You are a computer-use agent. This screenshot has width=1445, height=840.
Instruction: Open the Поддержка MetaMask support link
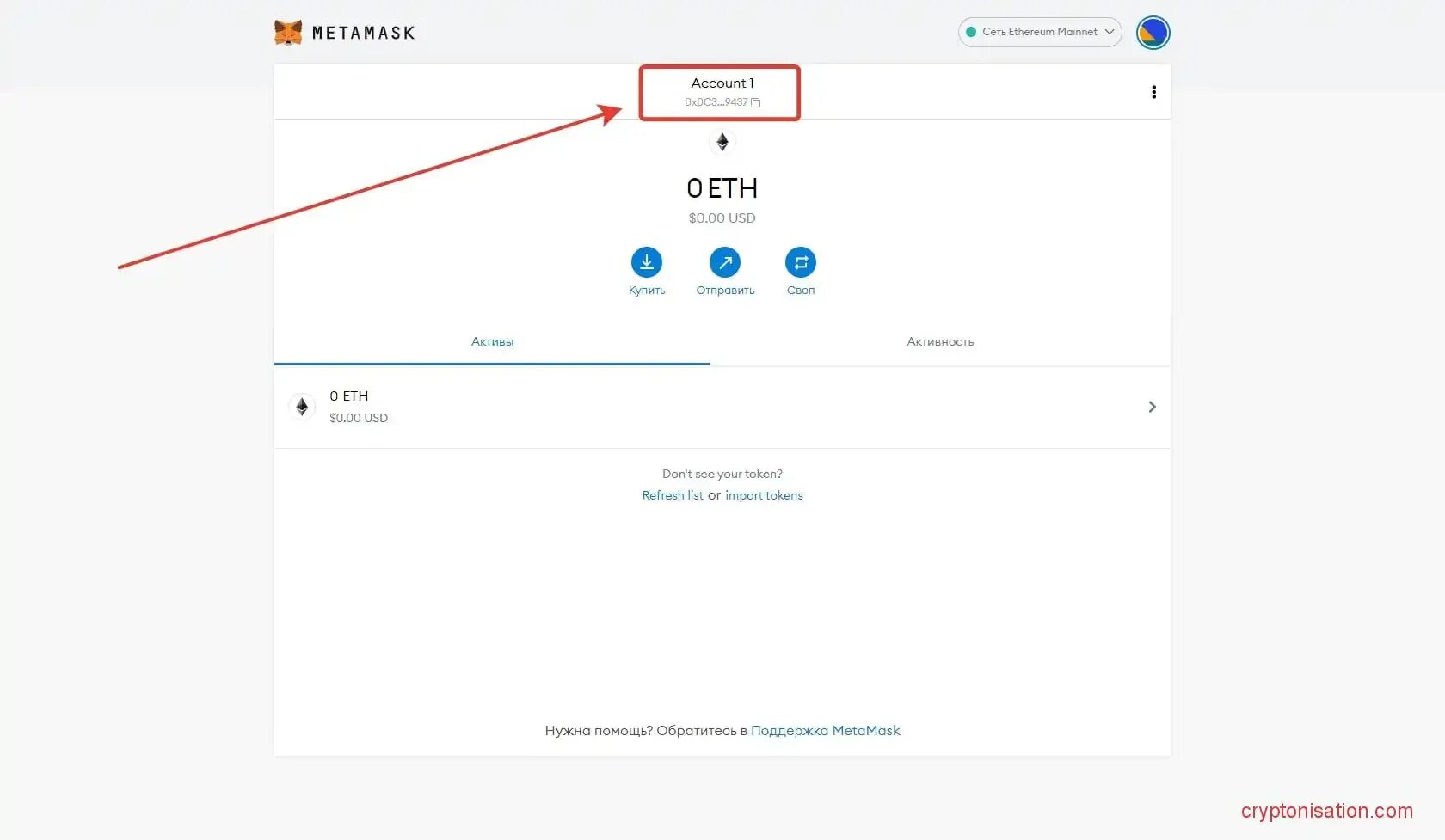point(826,730)
